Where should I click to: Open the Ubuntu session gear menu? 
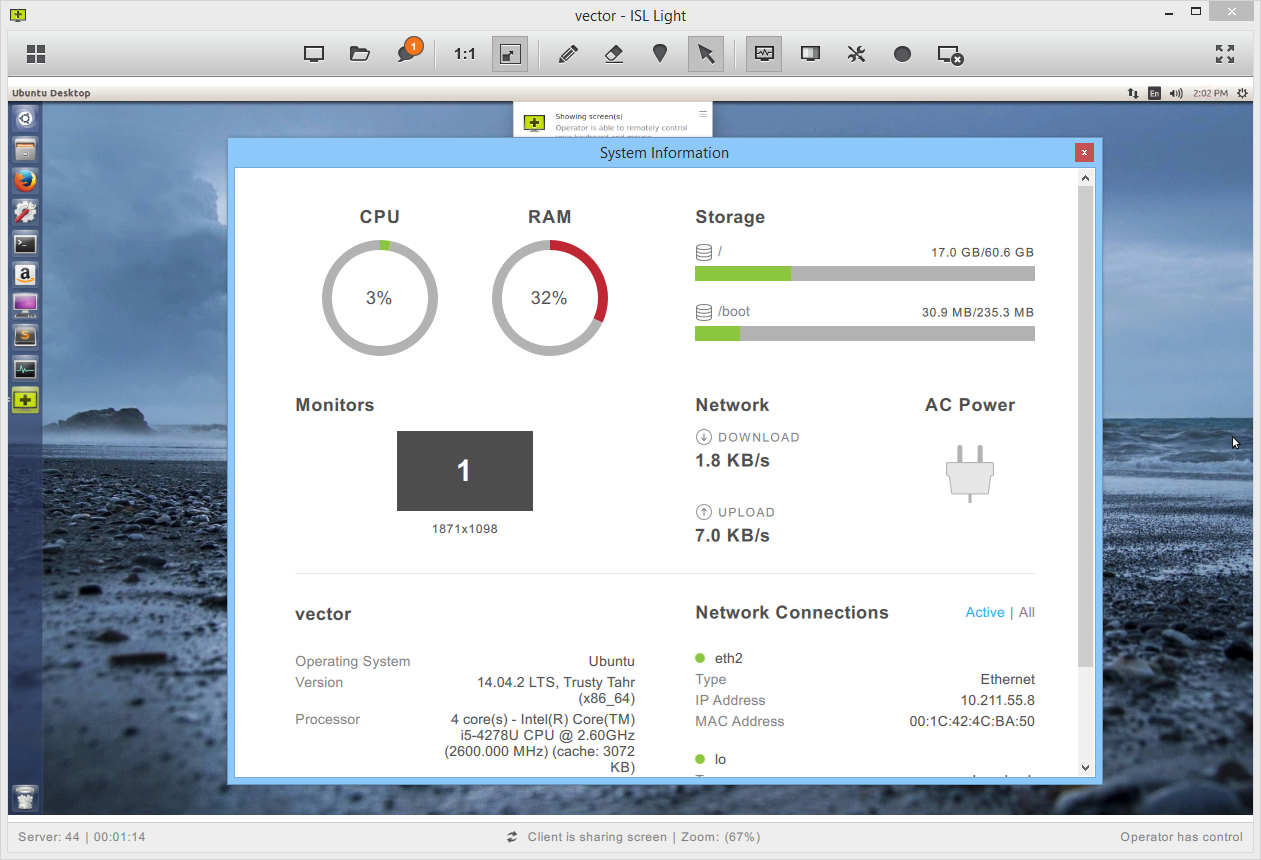[1242, 93]
